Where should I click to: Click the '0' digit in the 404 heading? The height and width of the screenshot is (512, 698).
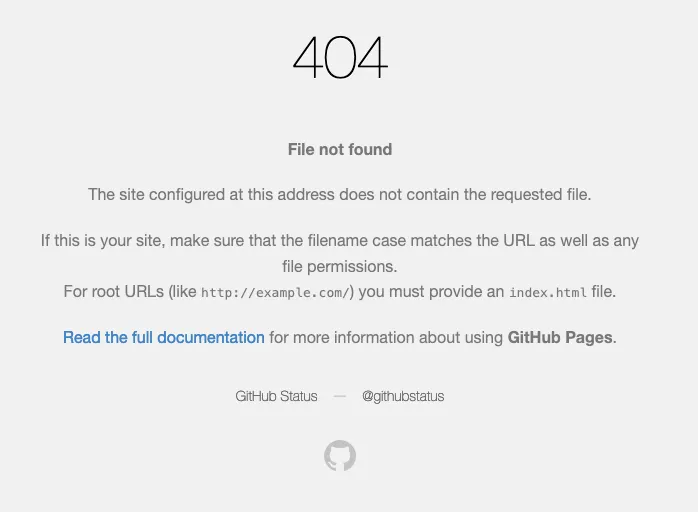point(340,58)
